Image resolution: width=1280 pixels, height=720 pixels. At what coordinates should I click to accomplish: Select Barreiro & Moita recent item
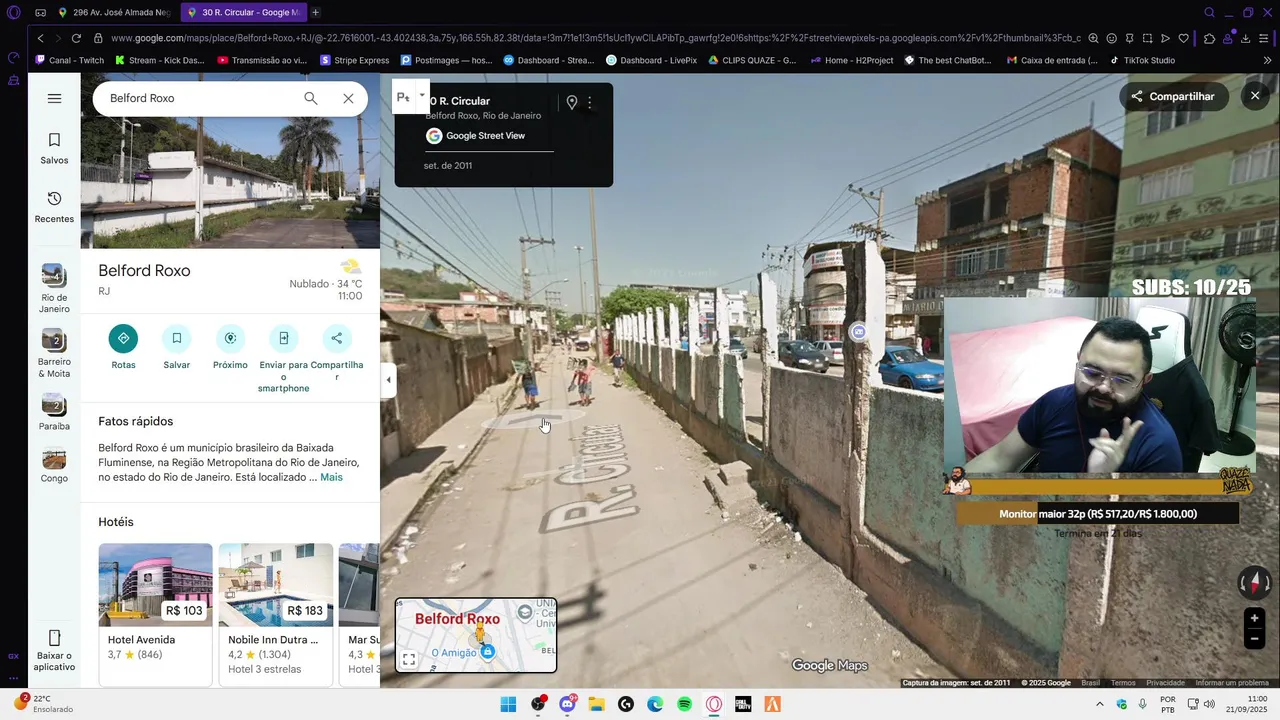click(x=54, y=353)
